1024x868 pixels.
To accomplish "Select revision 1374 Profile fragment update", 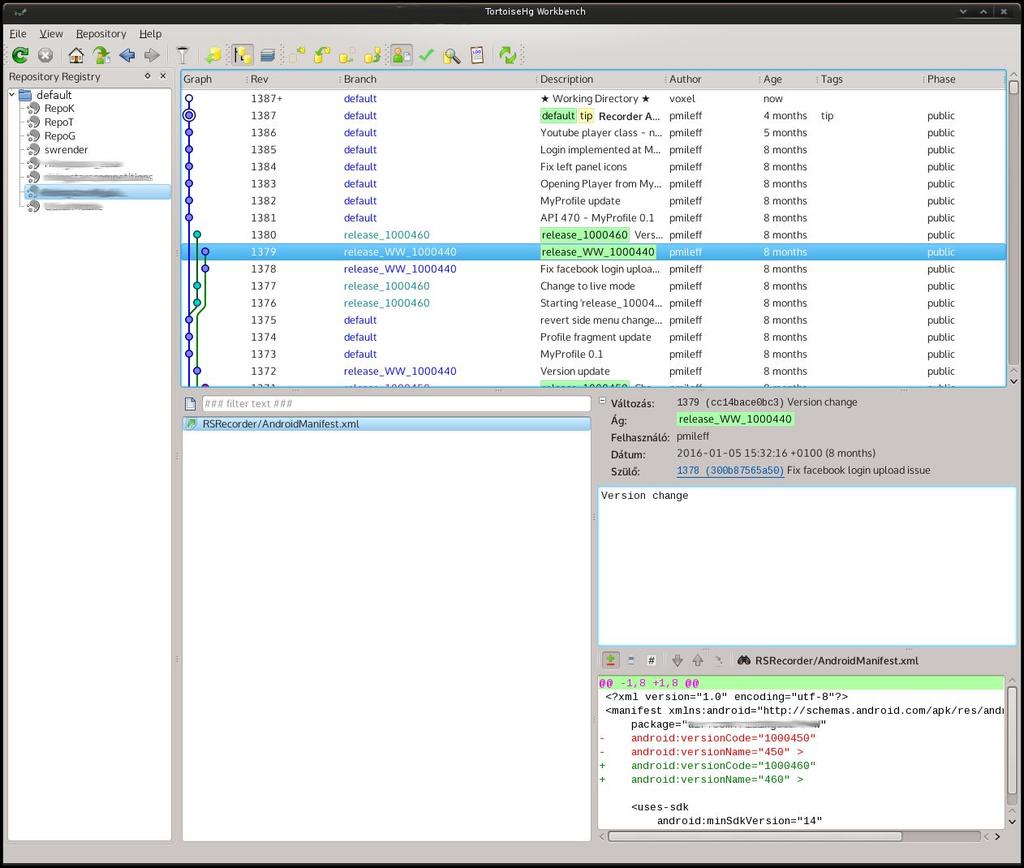I will point(593,337).
